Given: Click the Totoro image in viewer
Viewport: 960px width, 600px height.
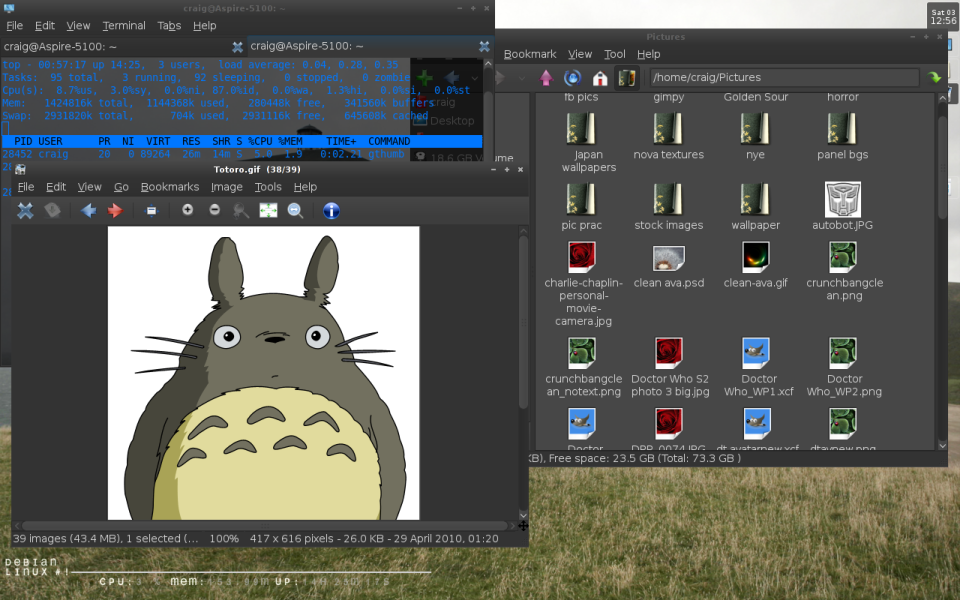Looking at the screenshot, I should click(x=263, y=373).
